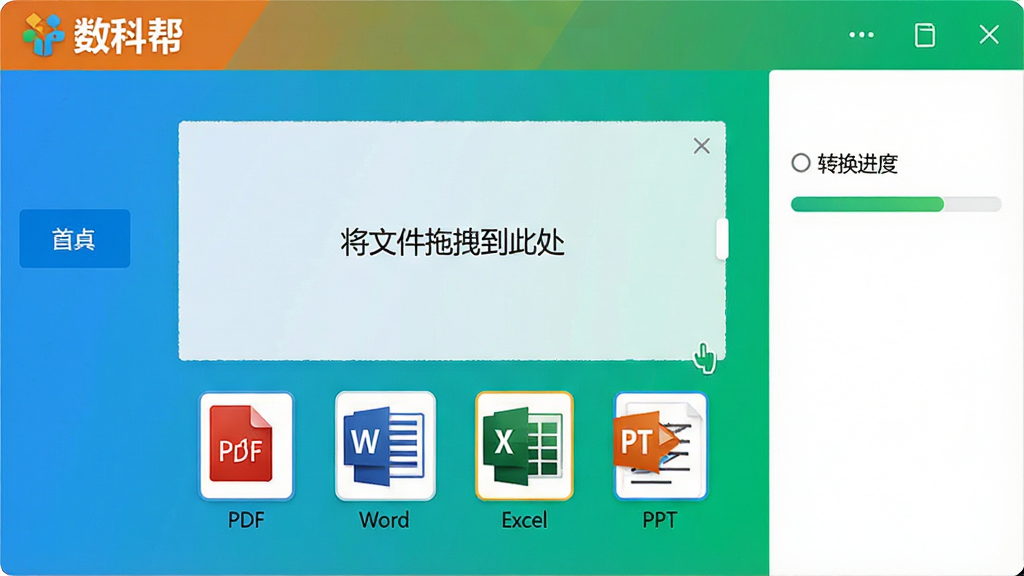The width and height of the screenshot is (1024, 576).
Task: Open the three-dot more options menu
Action: tap(861, 35)
